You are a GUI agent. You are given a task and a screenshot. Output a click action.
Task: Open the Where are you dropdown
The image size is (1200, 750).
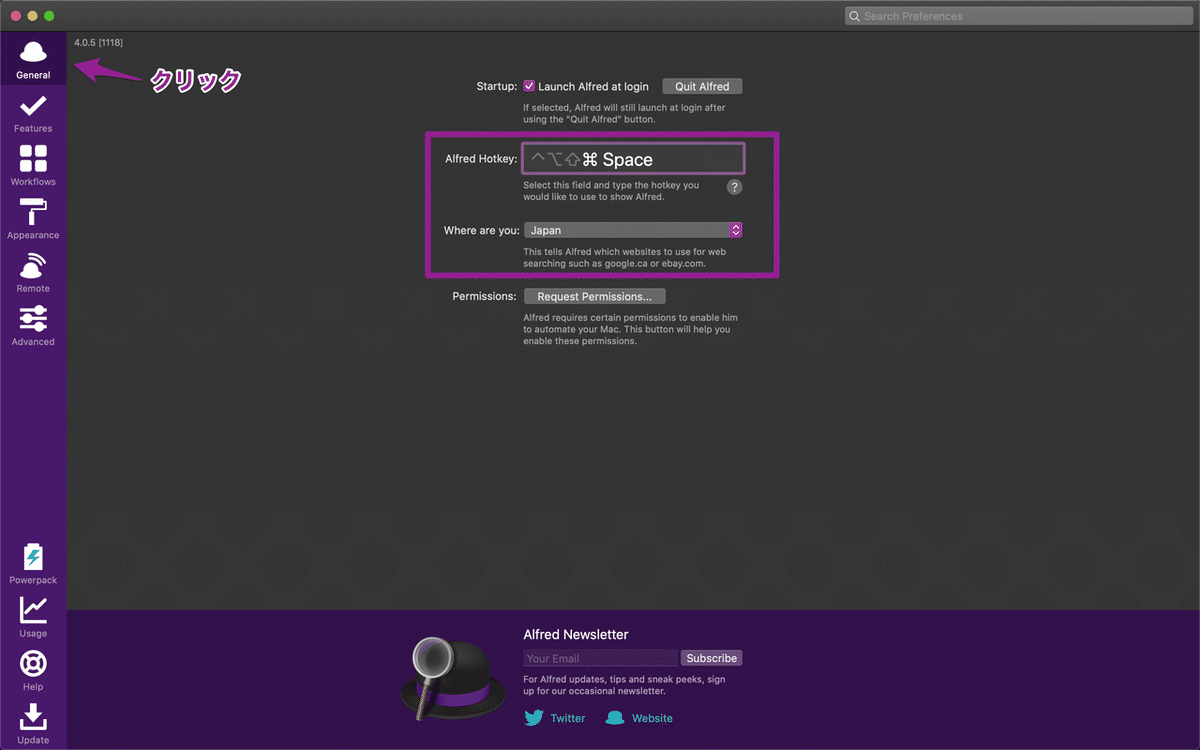point(633,230)
